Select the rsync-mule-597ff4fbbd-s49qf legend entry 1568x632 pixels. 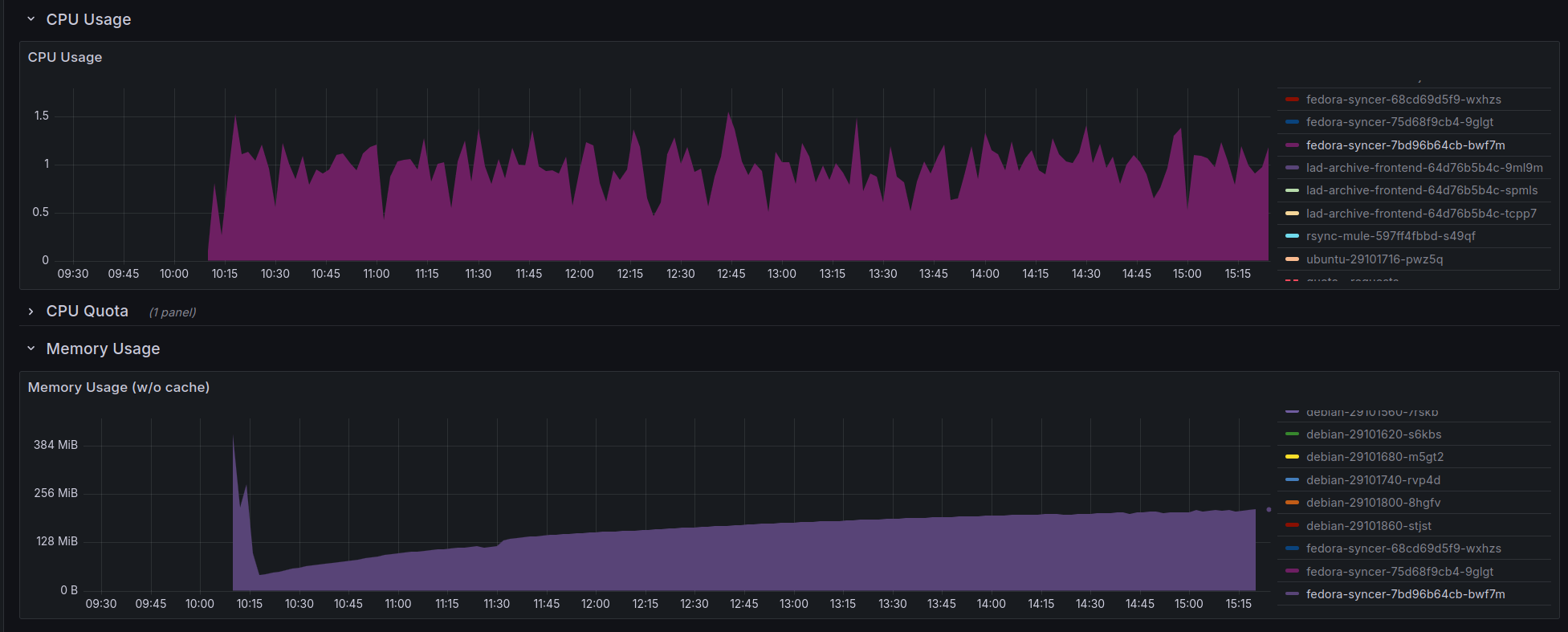coord(1391,236)
